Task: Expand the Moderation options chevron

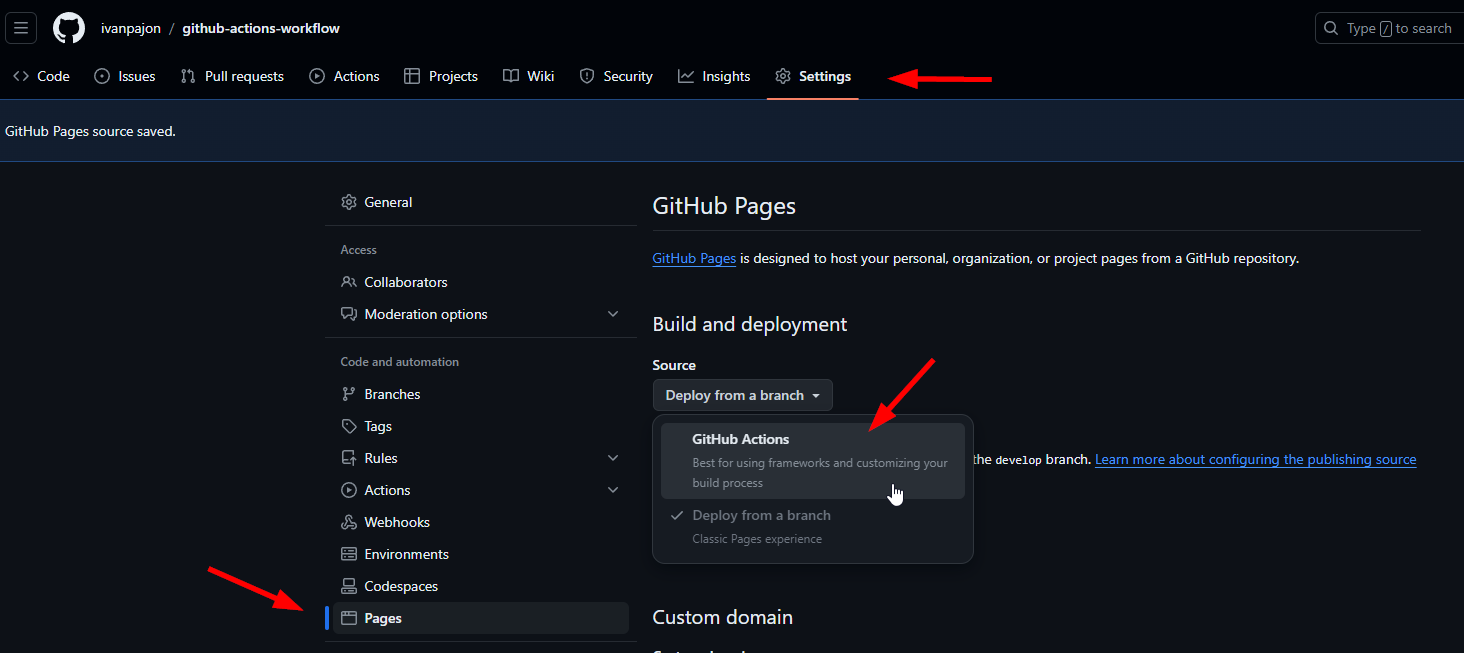Action: 613,314
